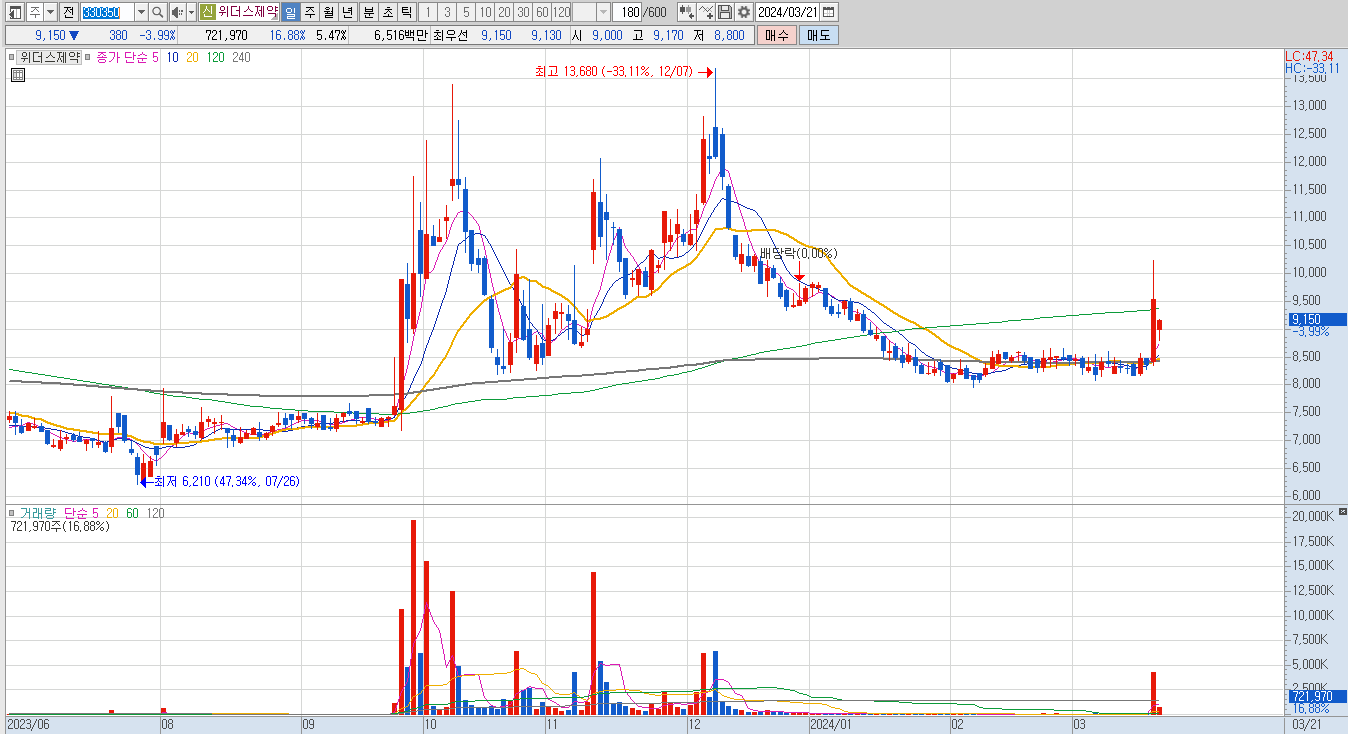Viewport: 1348px width, 734px height.
Task: Click the 위더스제약 chart legend label
Action: 50,58
